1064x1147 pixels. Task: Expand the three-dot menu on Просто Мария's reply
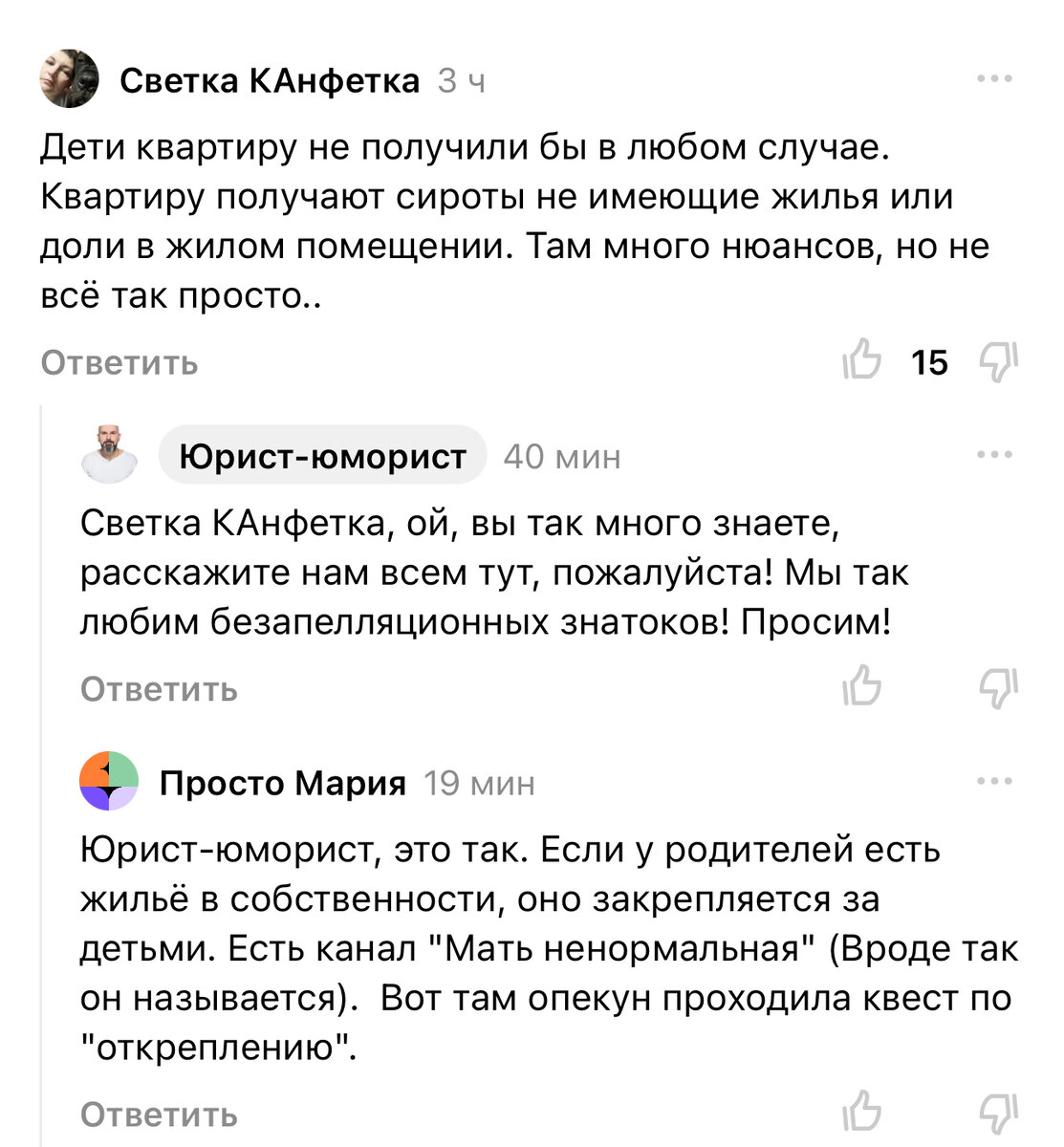[x=997, y=783]
